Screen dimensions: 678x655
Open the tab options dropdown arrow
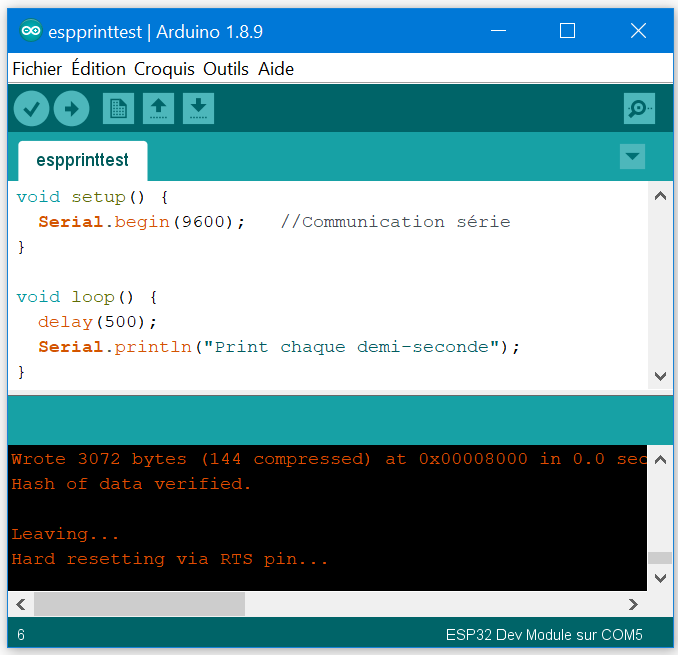tap(632, 157)
